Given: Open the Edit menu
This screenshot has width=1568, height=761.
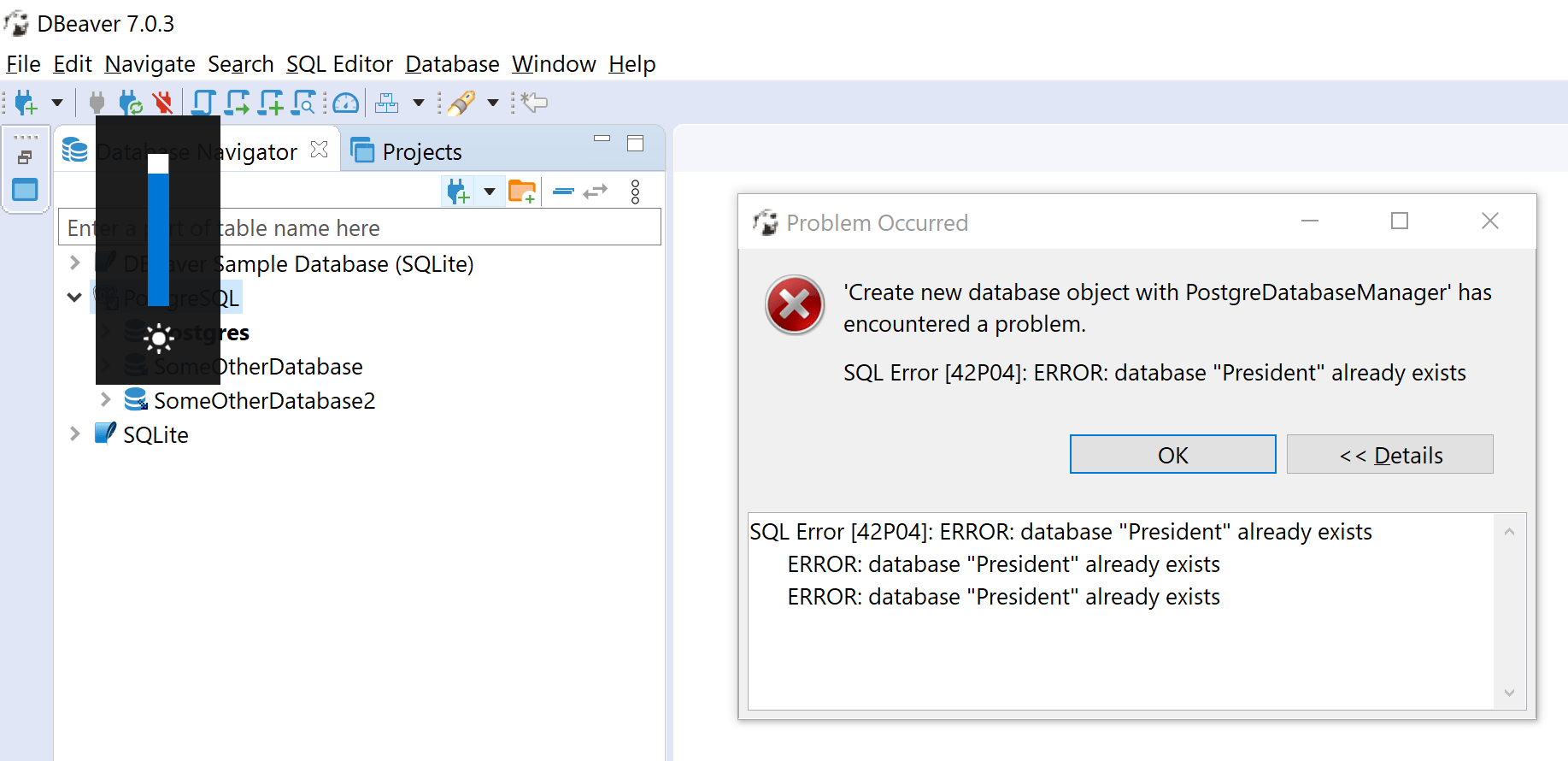Looking at the screenshot, I should coord(73,64).
